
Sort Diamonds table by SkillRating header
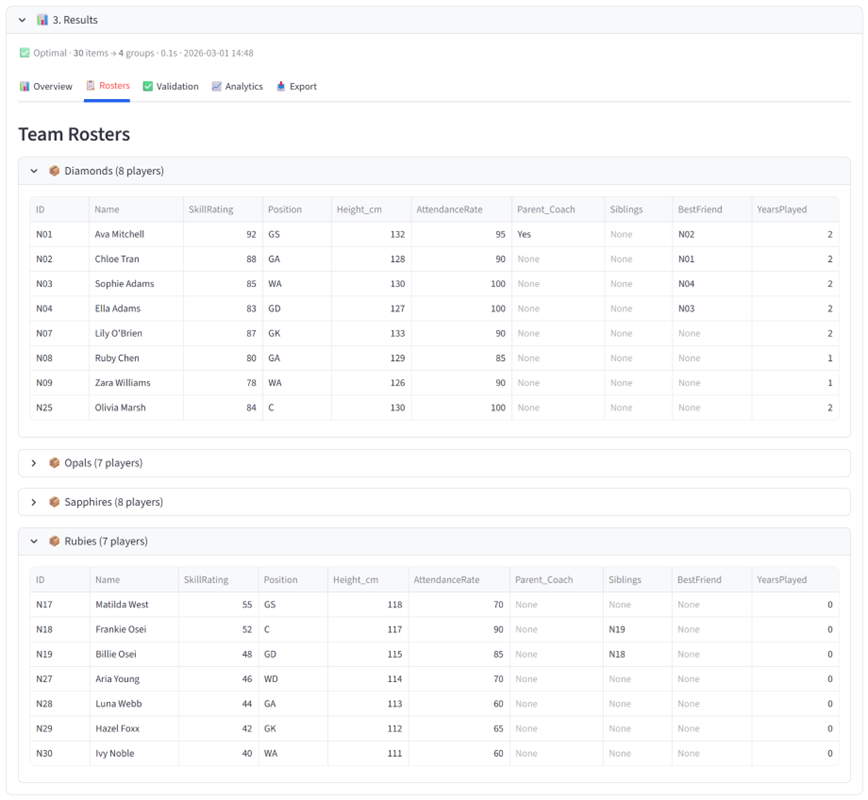(x=211, y=210)
